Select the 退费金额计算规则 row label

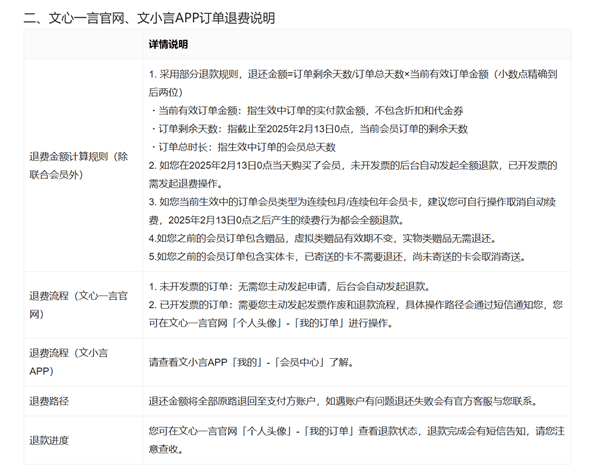tap(78, 165)
